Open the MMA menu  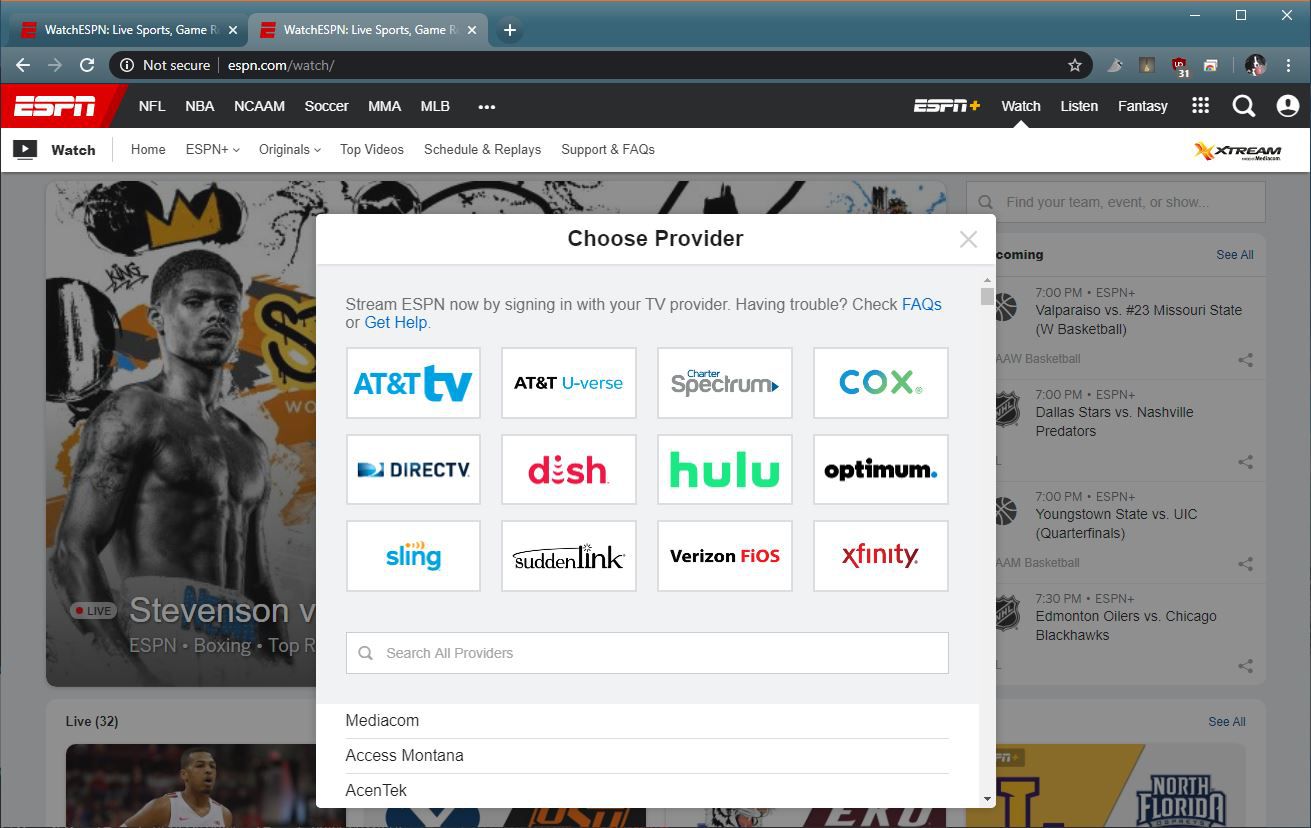(x=384, y=106)
